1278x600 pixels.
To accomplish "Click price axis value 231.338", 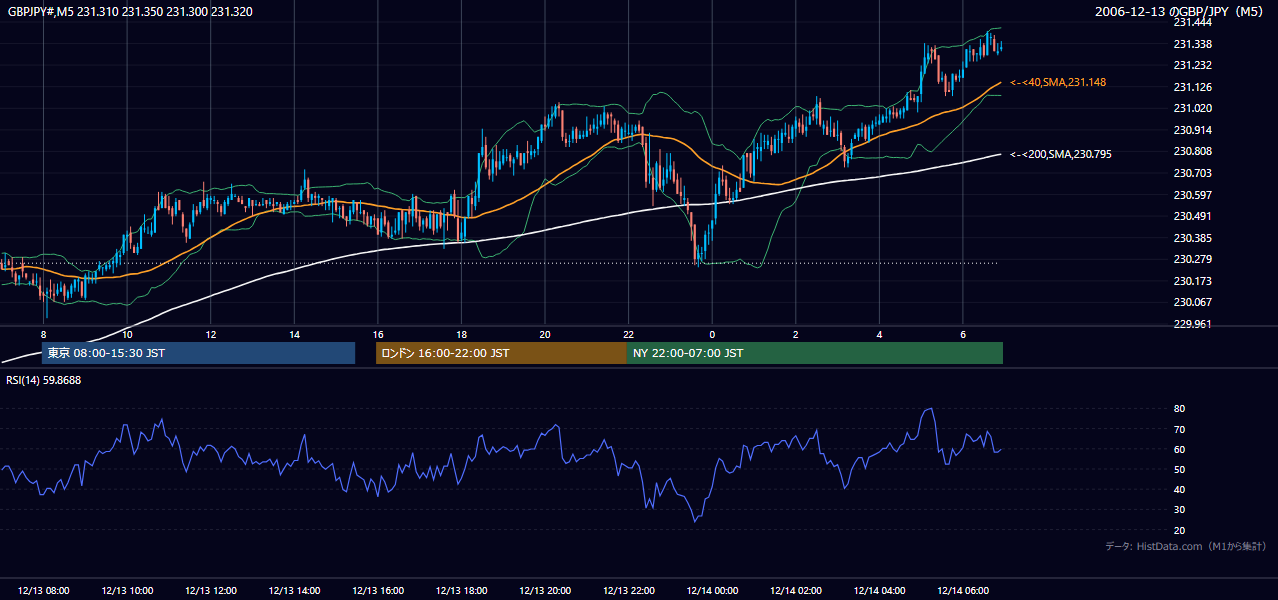I will (1192, 44).
